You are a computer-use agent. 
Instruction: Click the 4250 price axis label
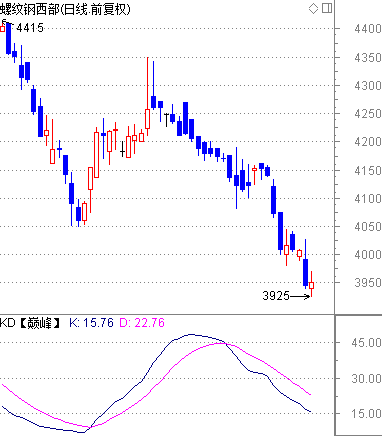pos(368,114)
